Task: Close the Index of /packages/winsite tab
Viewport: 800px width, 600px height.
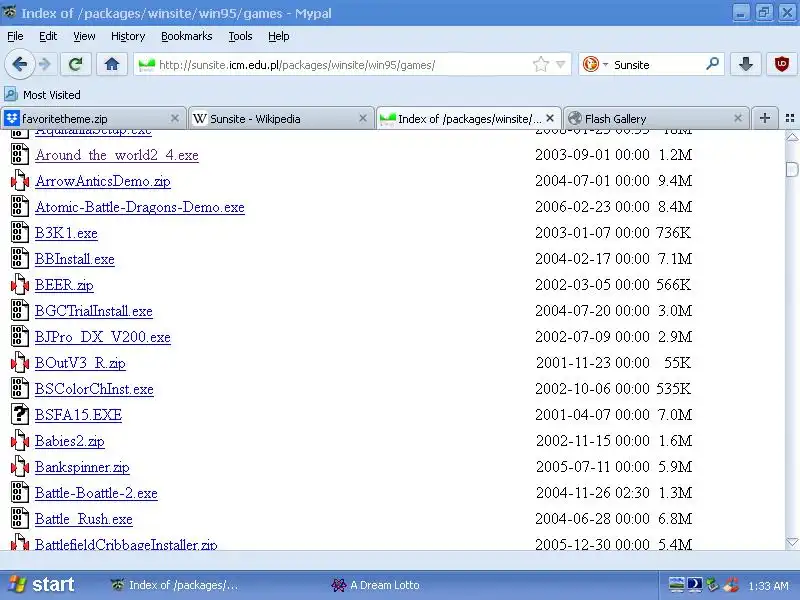Action: (x=550, y=118)
